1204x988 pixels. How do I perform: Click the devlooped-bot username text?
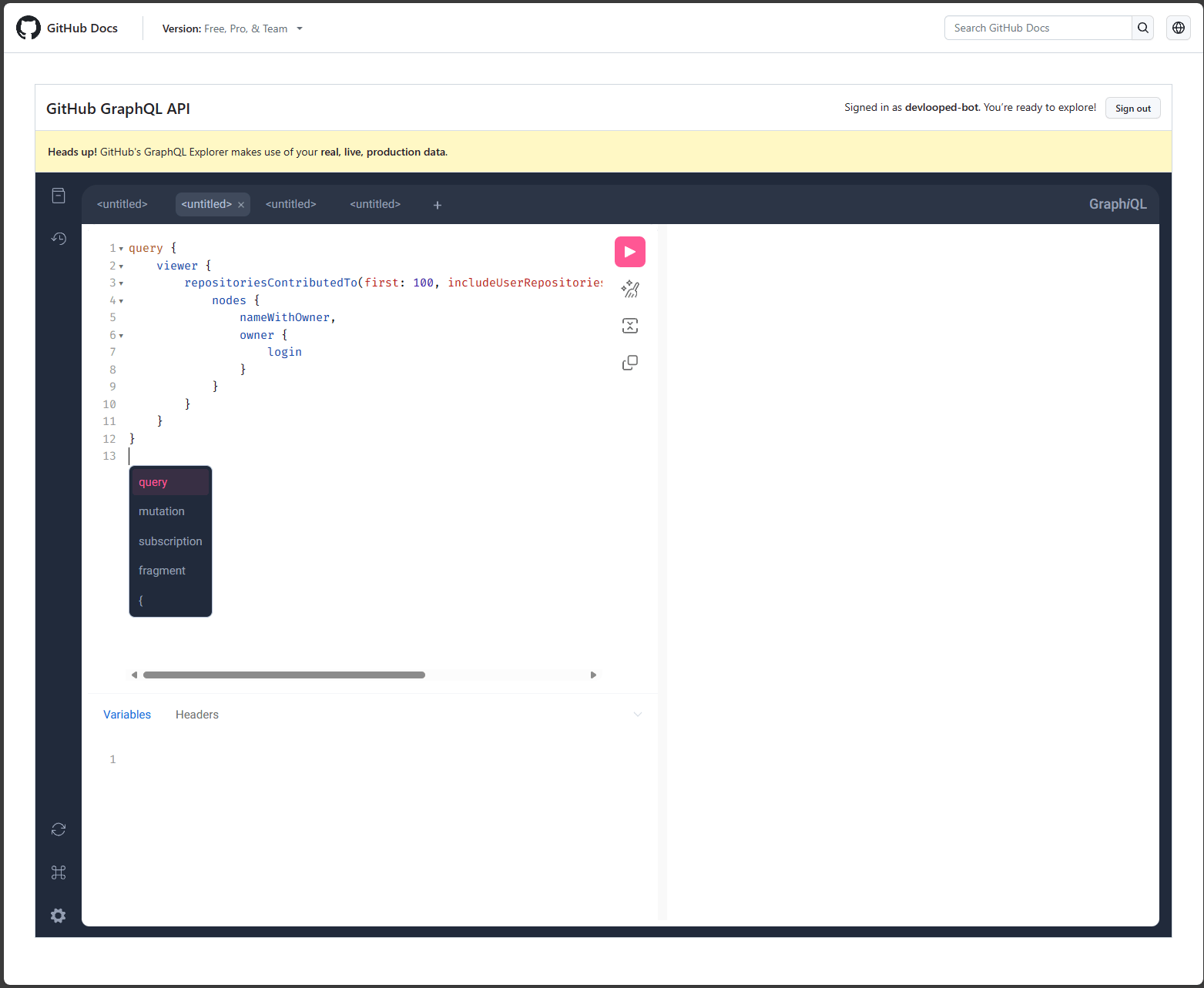click(x=942, y=107)
